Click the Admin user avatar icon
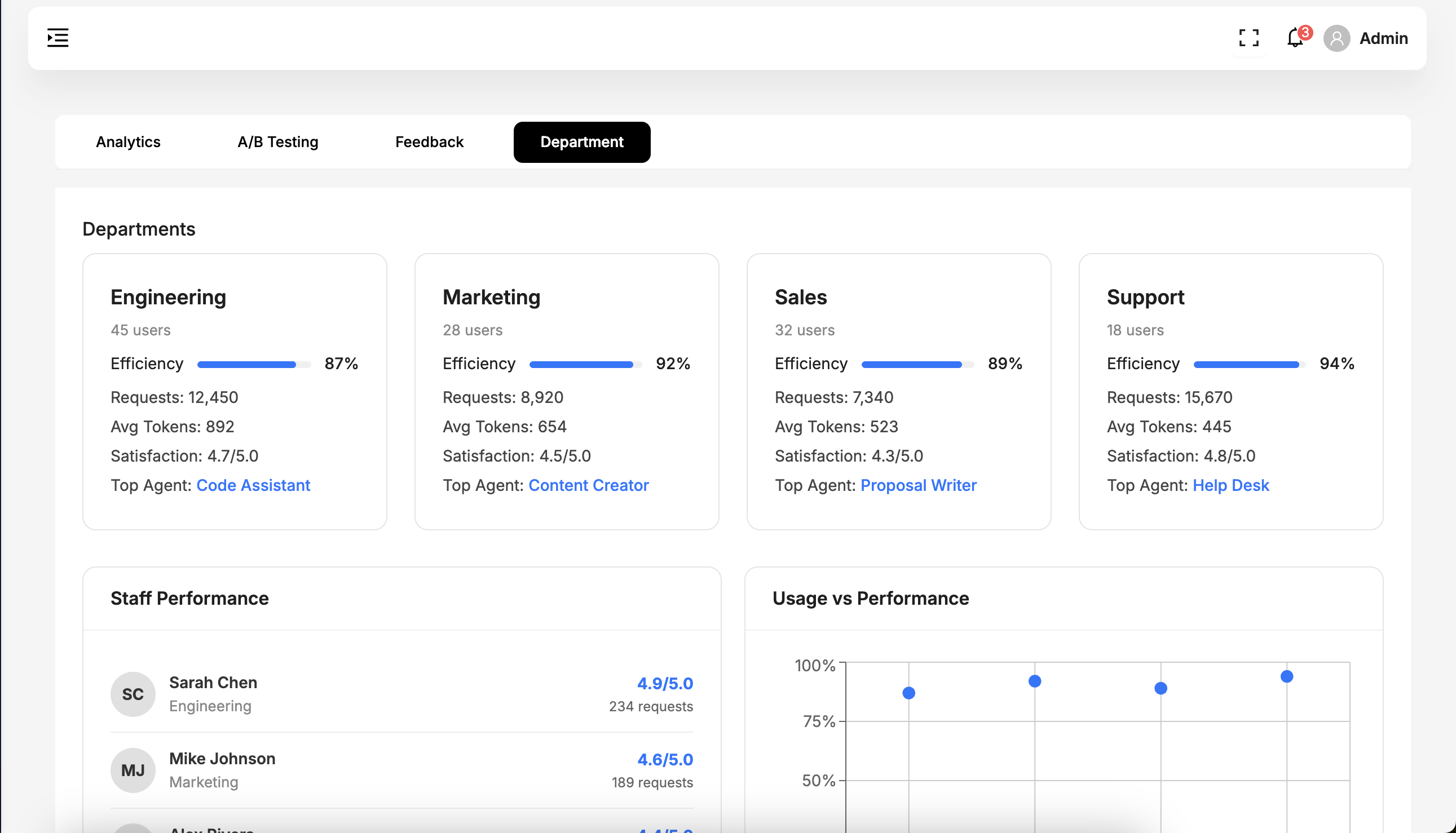 pyautogui.click(x=1336, y=38)
